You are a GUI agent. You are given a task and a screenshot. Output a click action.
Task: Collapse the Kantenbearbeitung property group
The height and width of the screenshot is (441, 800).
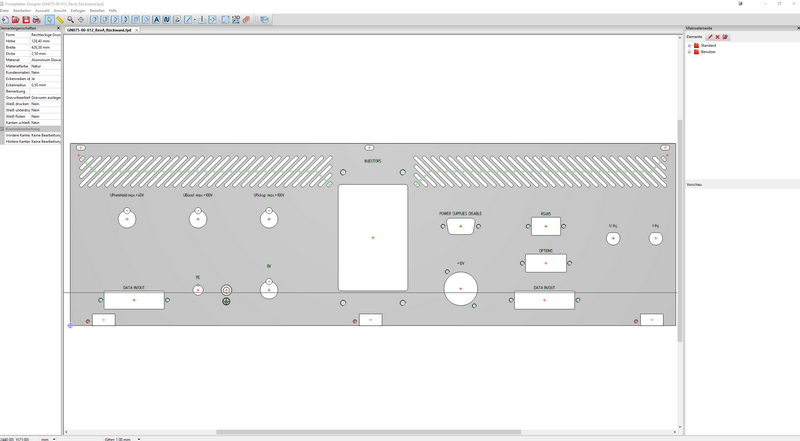click(x=2, y=129)
